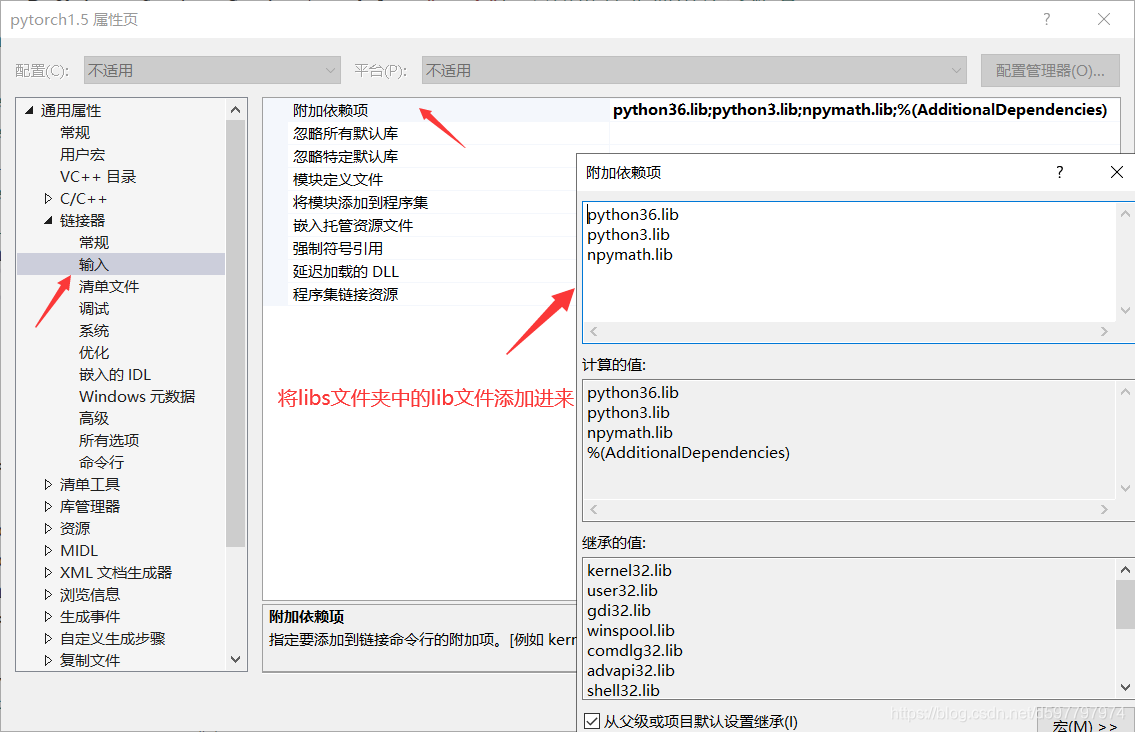Expand the MIDL node
Viewport: 1135px width, 732px height.
48,550
